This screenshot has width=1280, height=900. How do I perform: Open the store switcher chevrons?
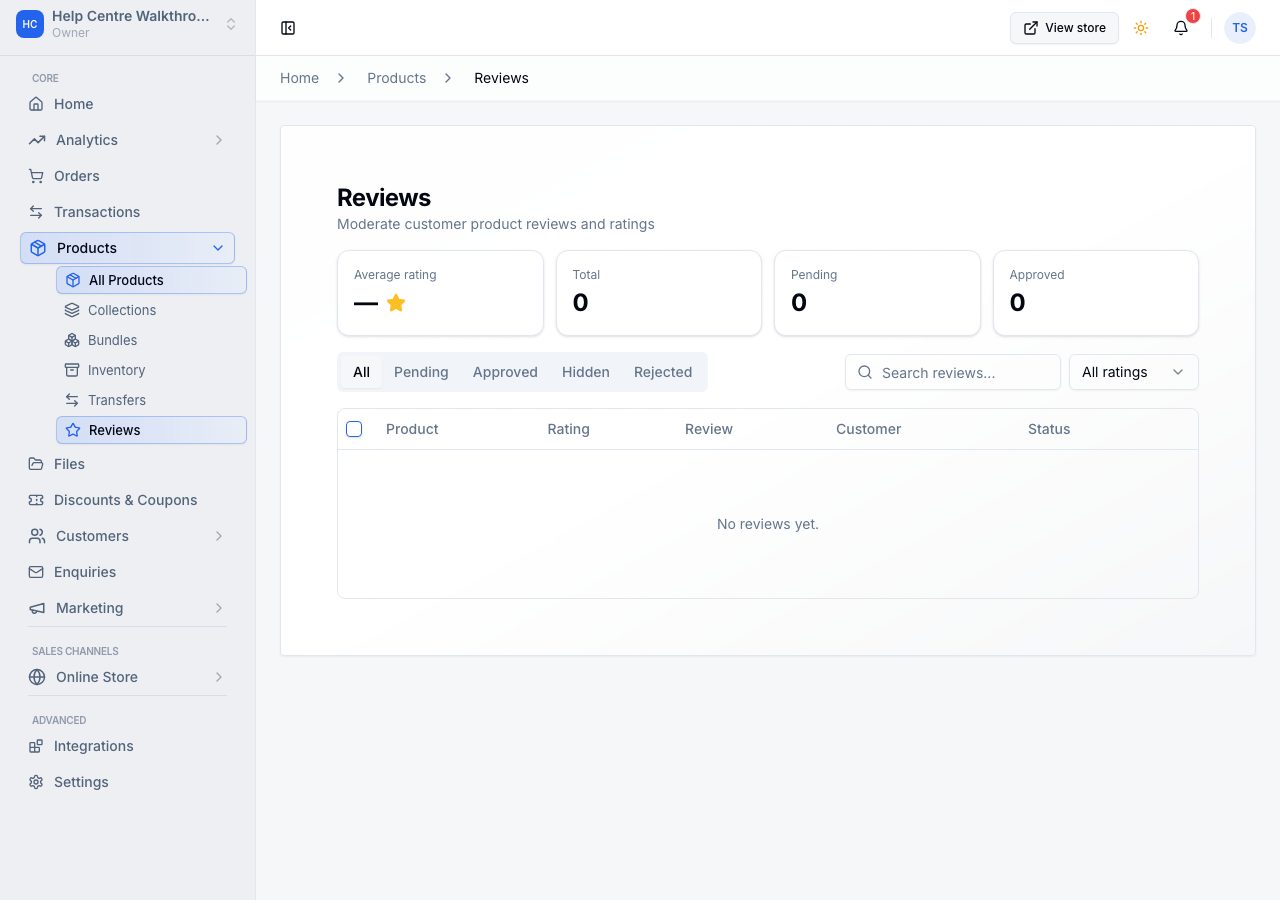coord(231,24)
